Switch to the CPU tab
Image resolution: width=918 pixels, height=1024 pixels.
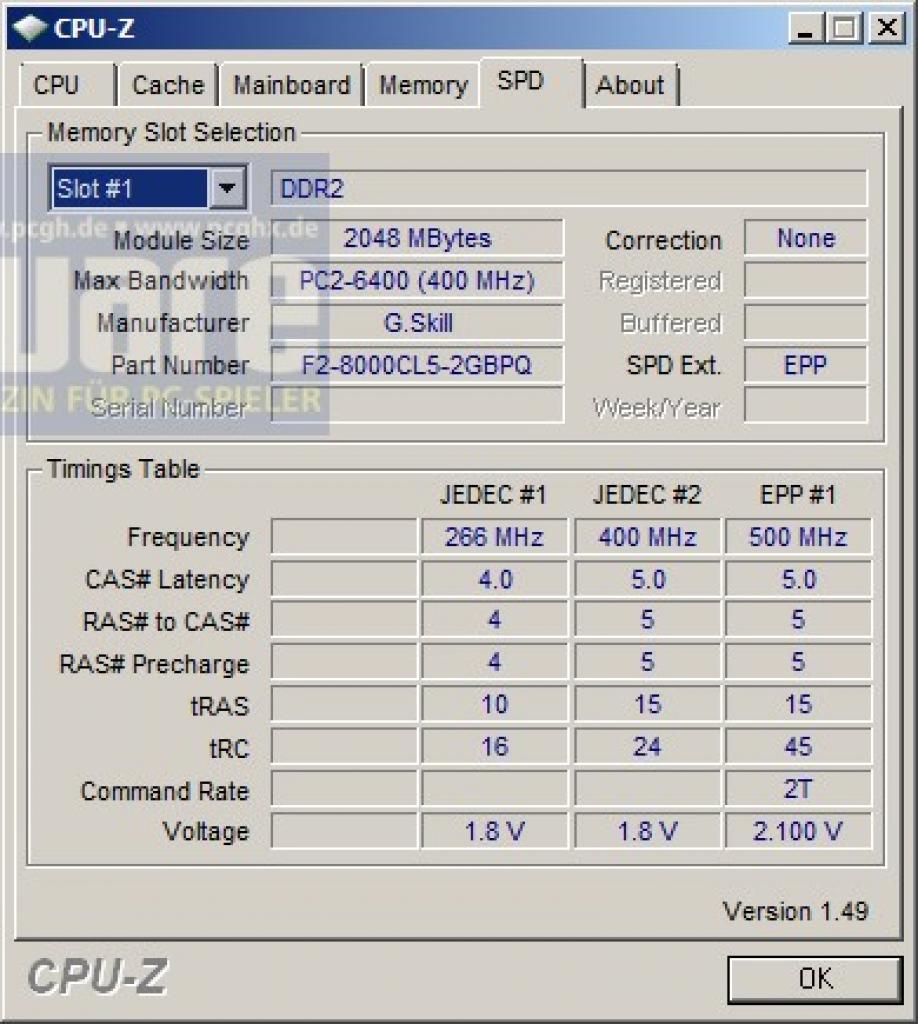(67, 85)
